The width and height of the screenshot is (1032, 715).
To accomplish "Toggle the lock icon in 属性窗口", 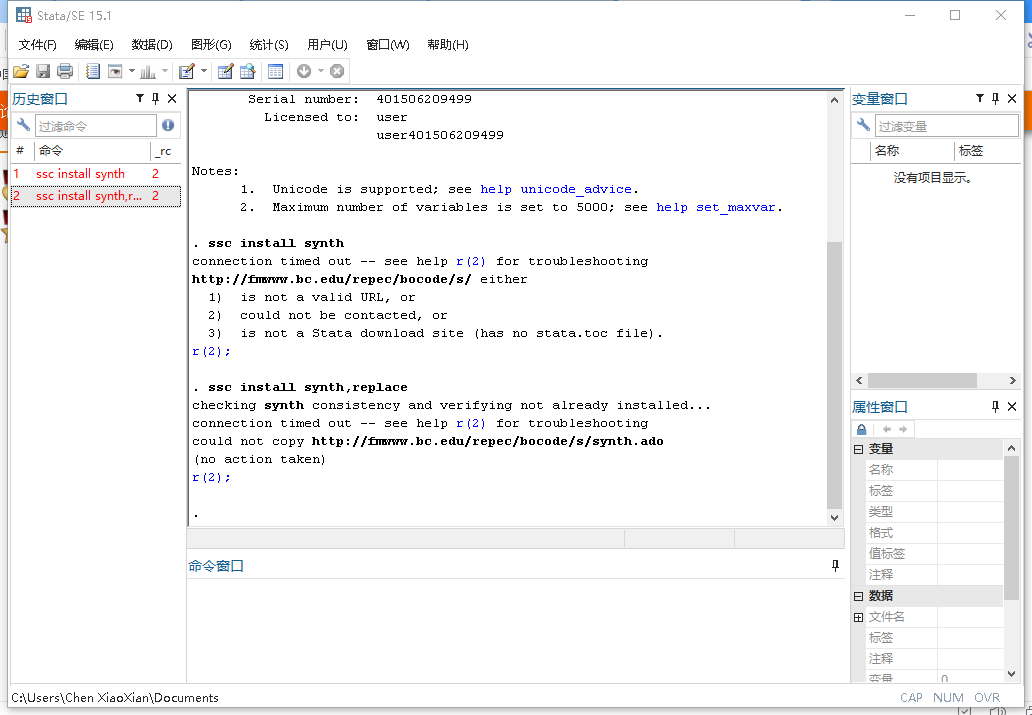I will pyautogui.click(x=862, y=429).
